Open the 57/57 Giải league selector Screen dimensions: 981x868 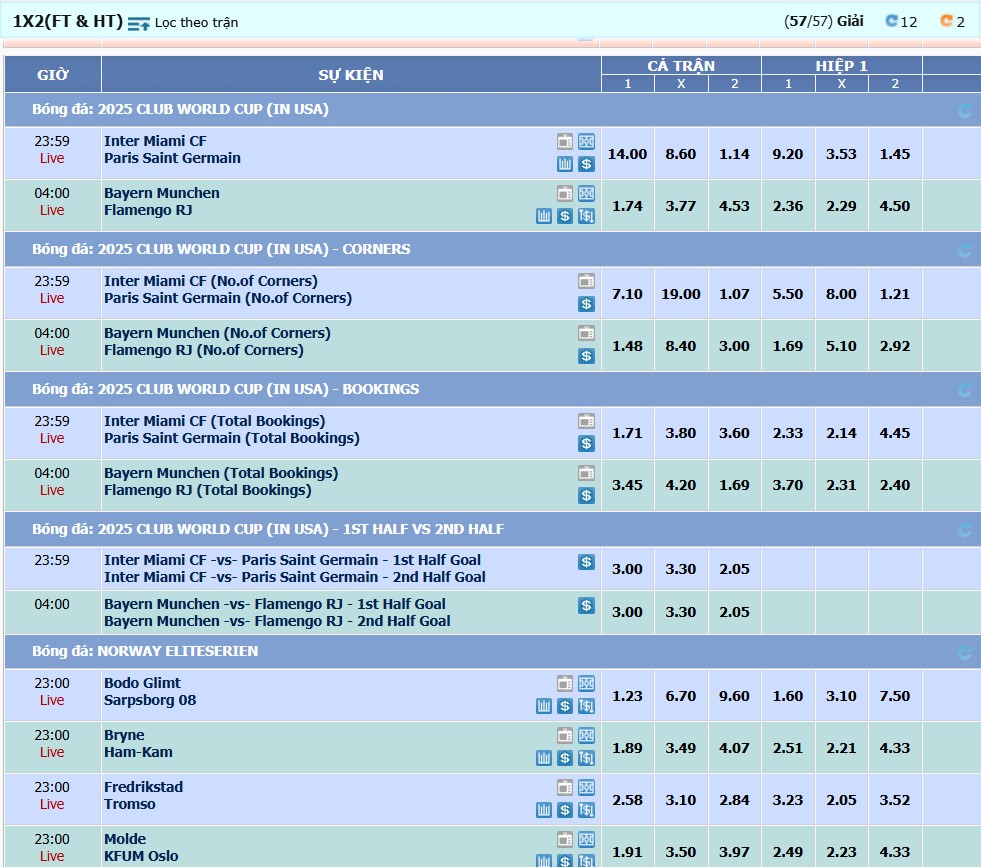tap(824, 21)
